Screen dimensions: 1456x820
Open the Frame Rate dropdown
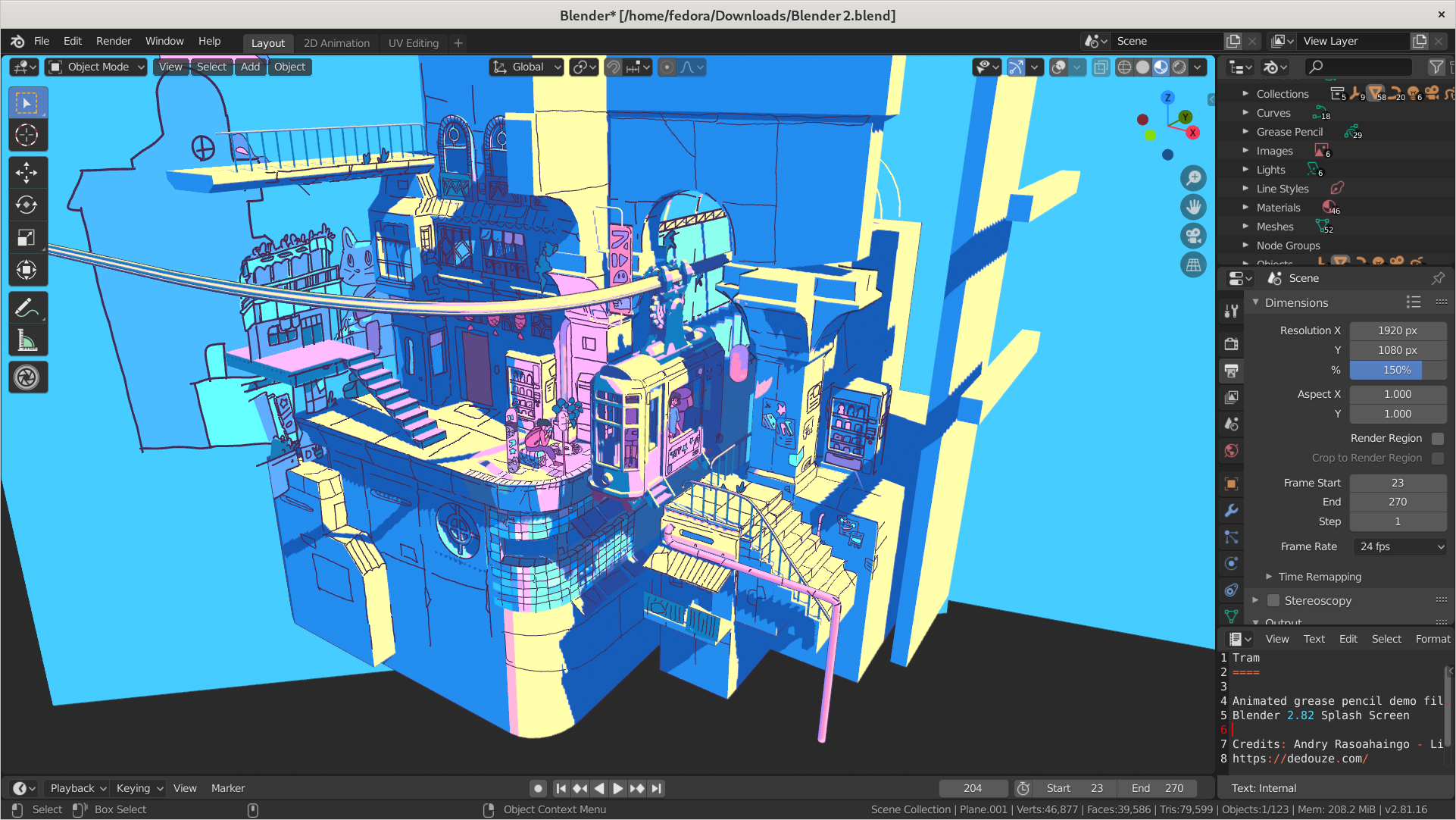pyautogui.click(x=1400, y=546)
